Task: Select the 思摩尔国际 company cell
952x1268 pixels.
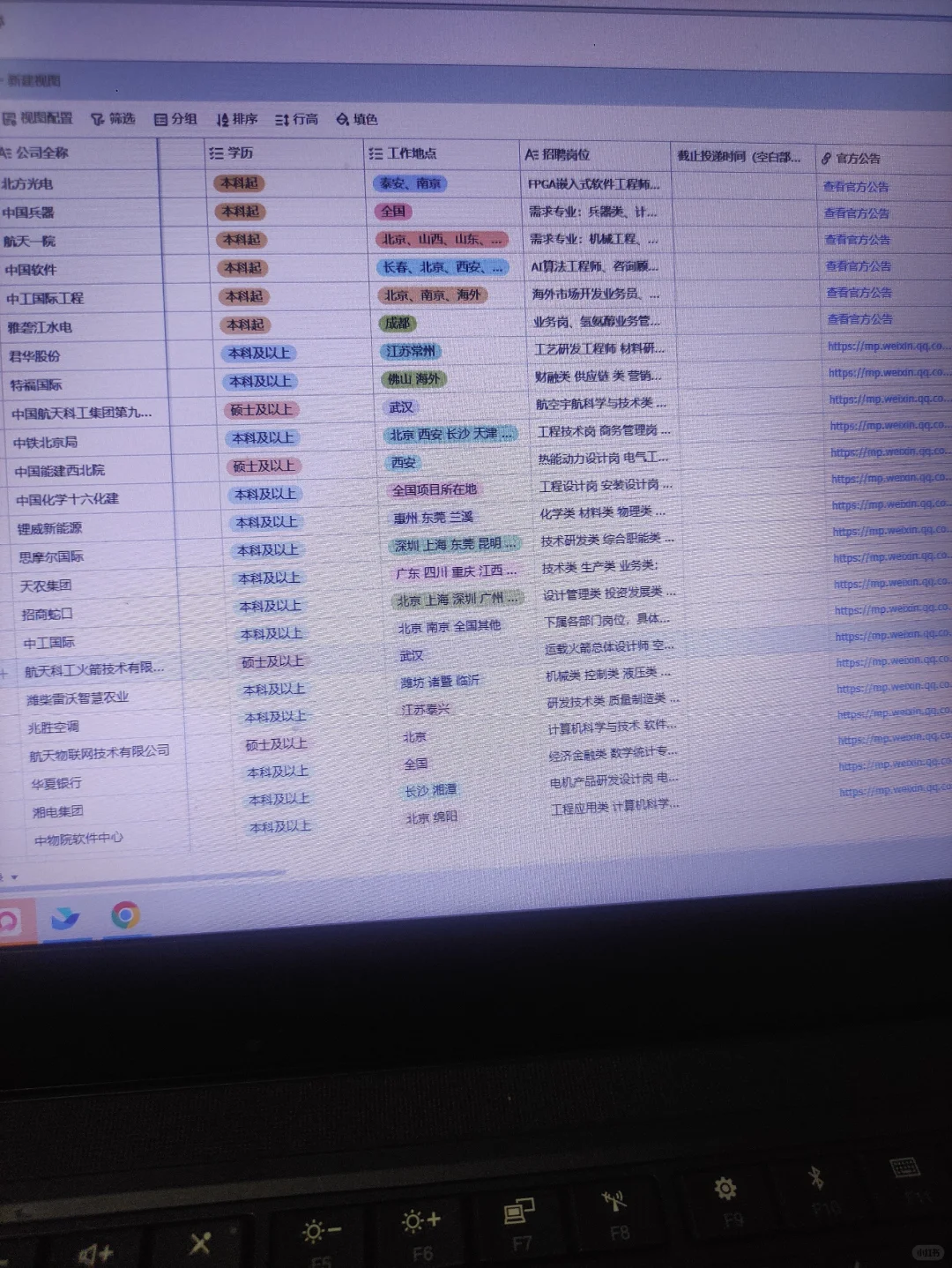Action: 51,556
